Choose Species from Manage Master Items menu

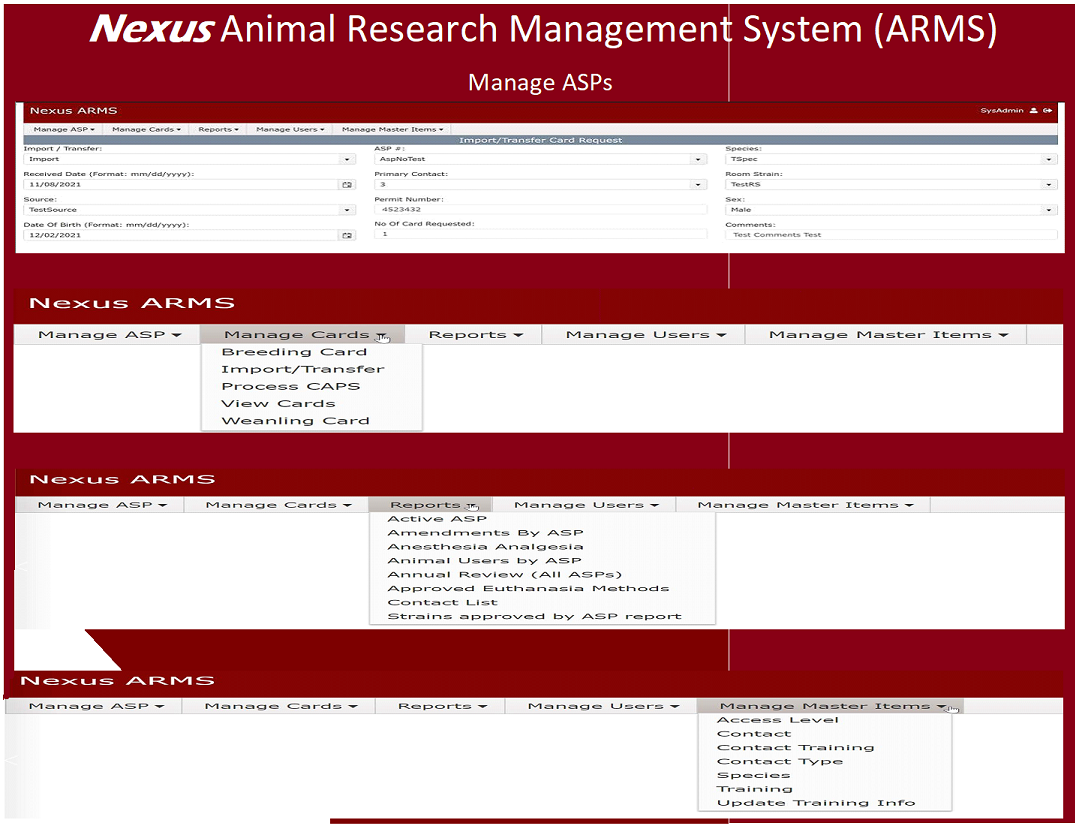tap(754, 776)
